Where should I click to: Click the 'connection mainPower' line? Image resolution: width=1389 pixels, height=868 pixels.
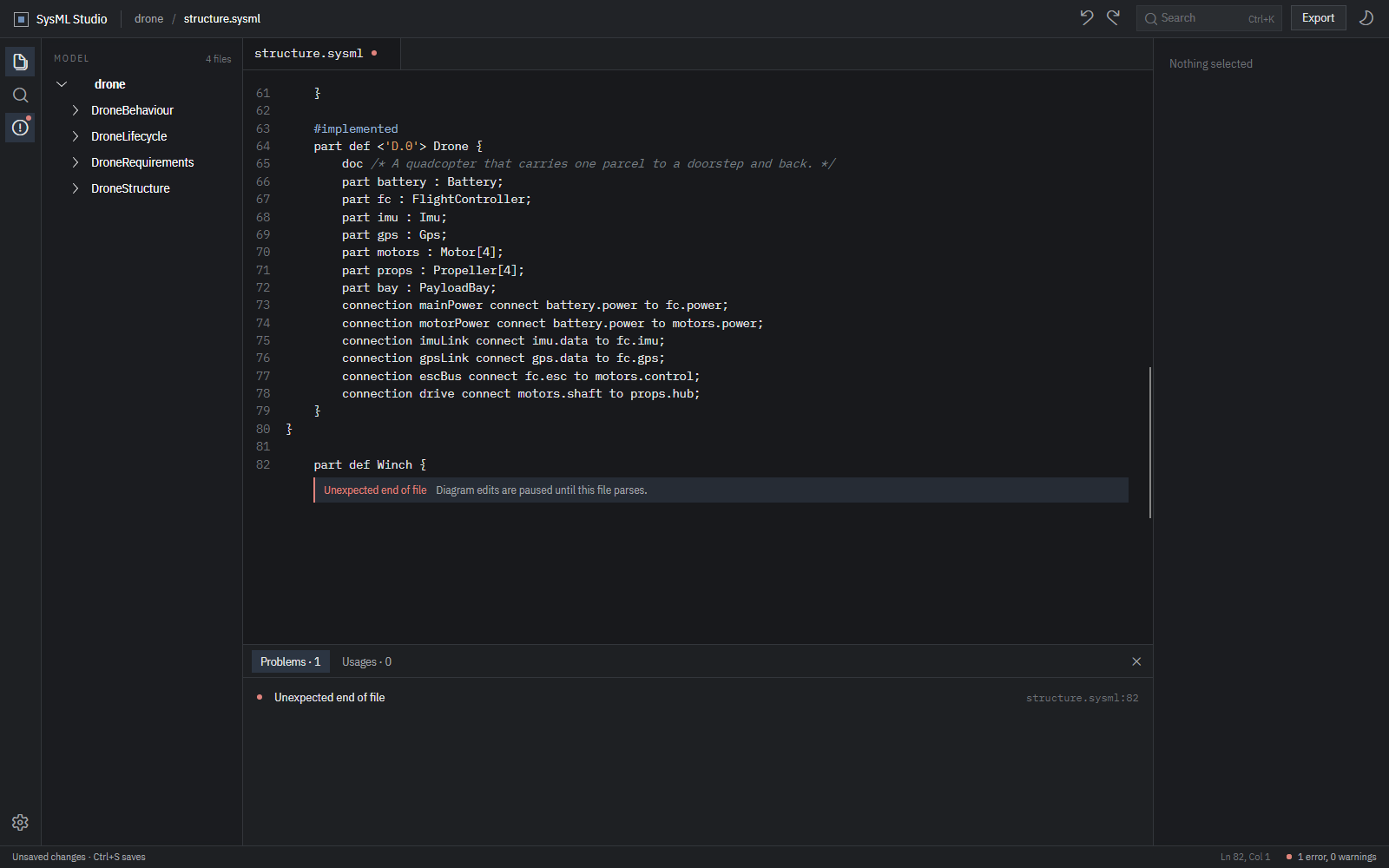click(535, 305)
